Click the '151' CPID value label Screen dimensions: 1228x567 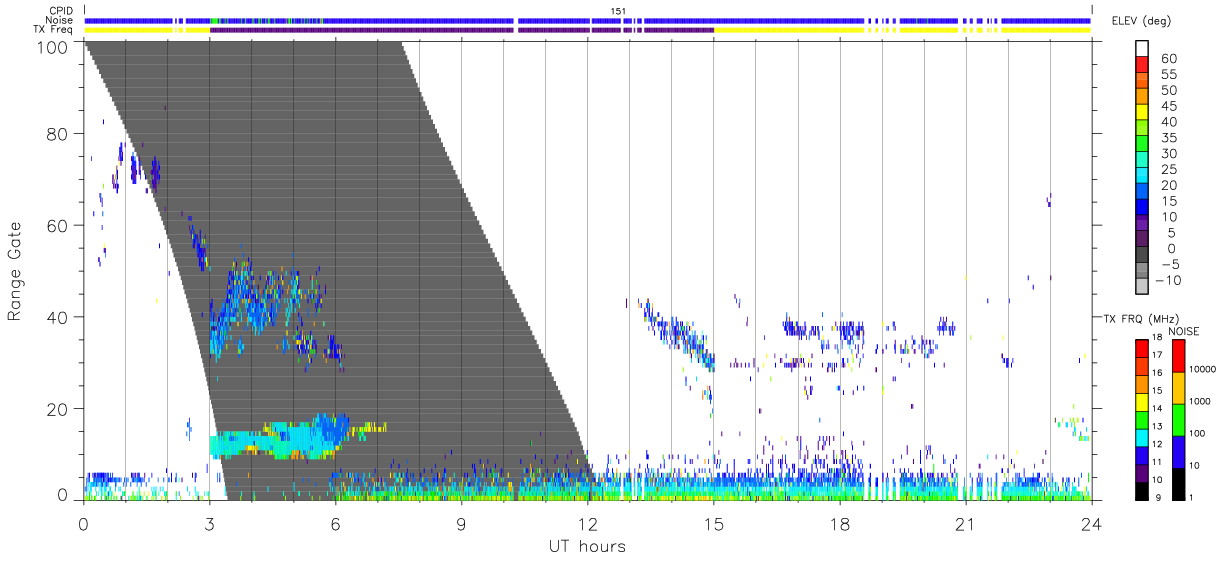pyautogui.click(x=618, y=10)
